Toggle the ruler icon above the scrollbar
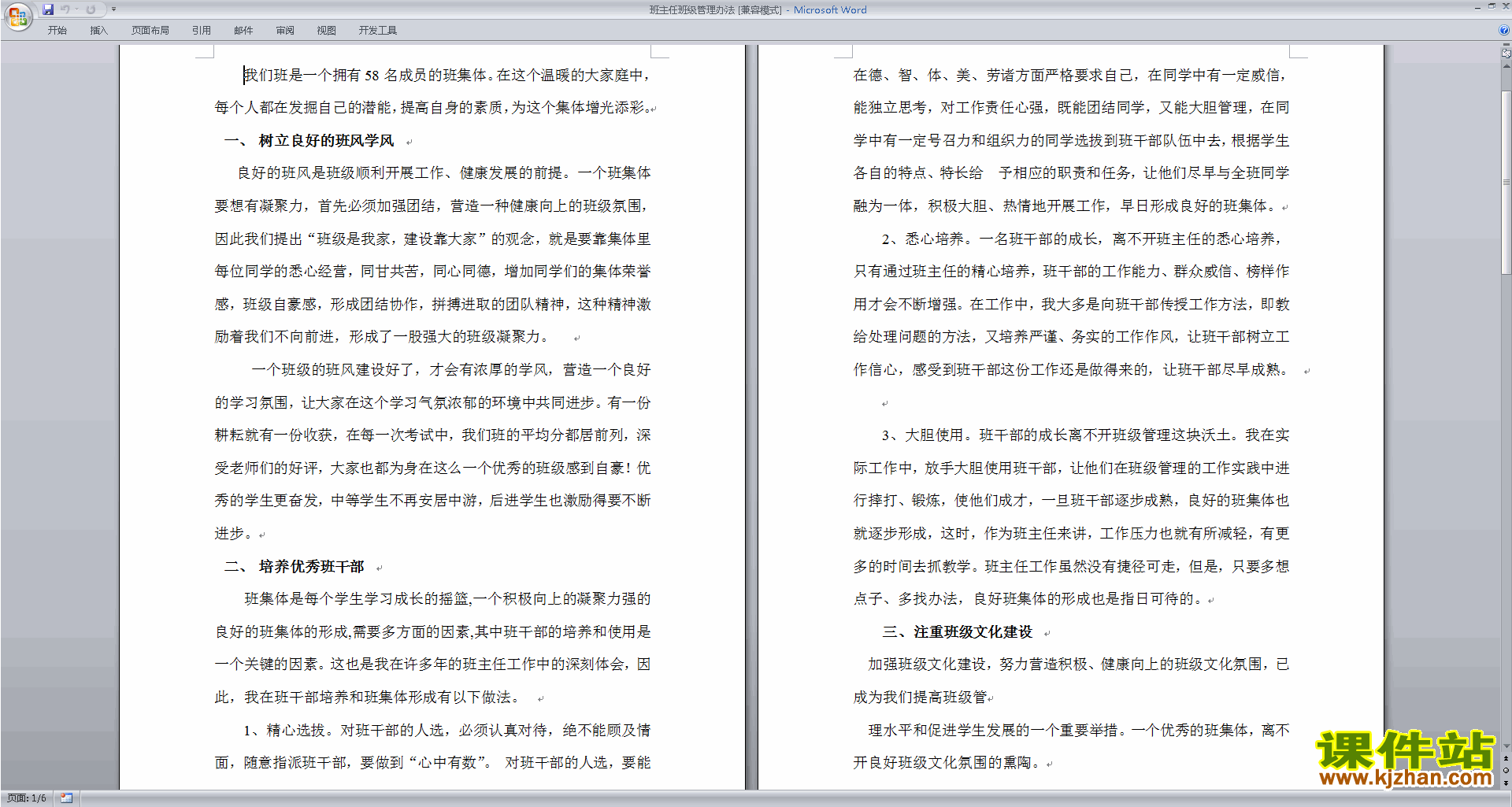Screen dimensions: 1512x807 (x=1506, y=52)
